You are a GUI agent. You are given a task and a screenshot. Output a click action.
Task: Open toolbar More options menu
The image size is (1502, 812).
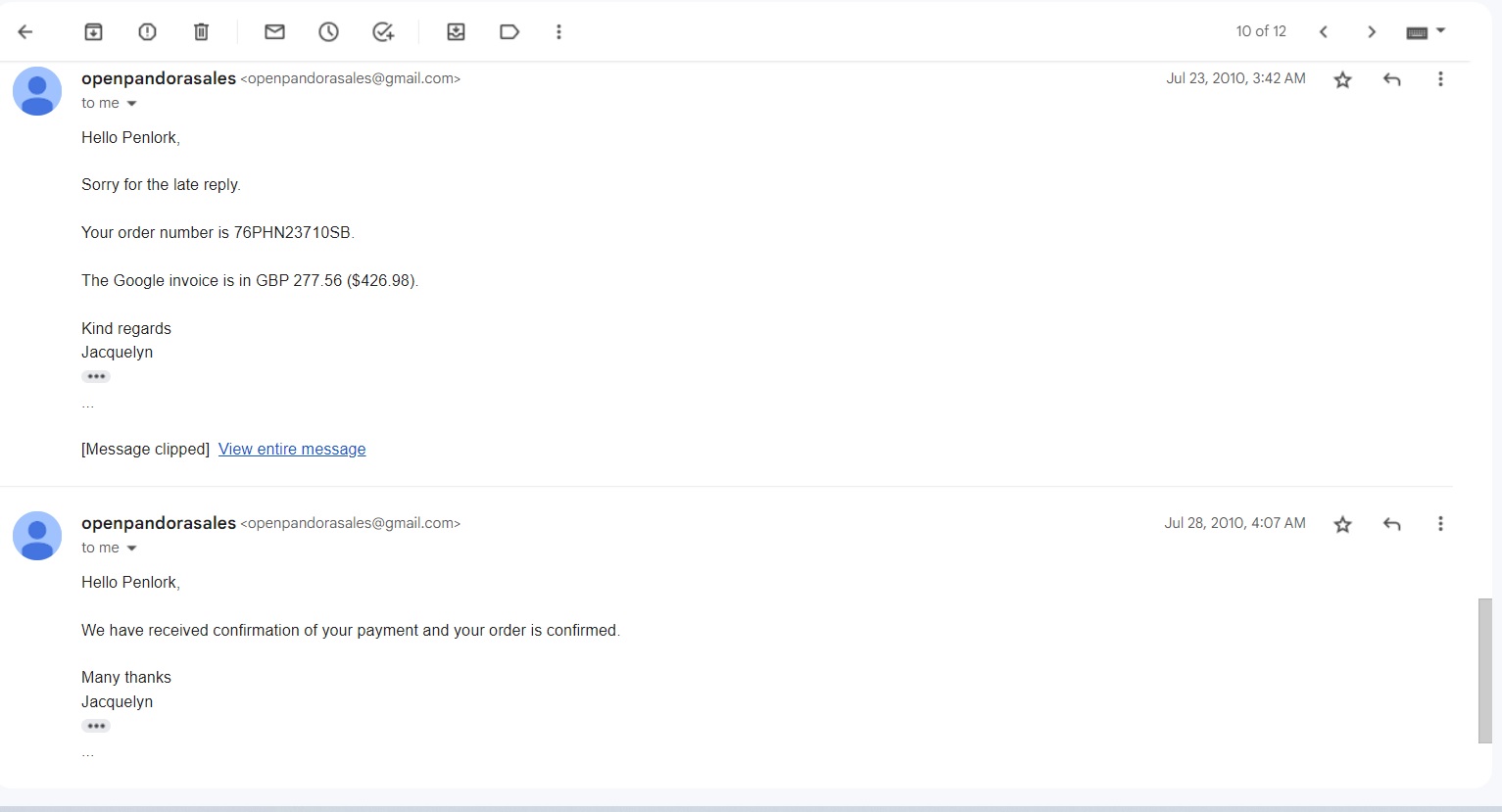558,32
